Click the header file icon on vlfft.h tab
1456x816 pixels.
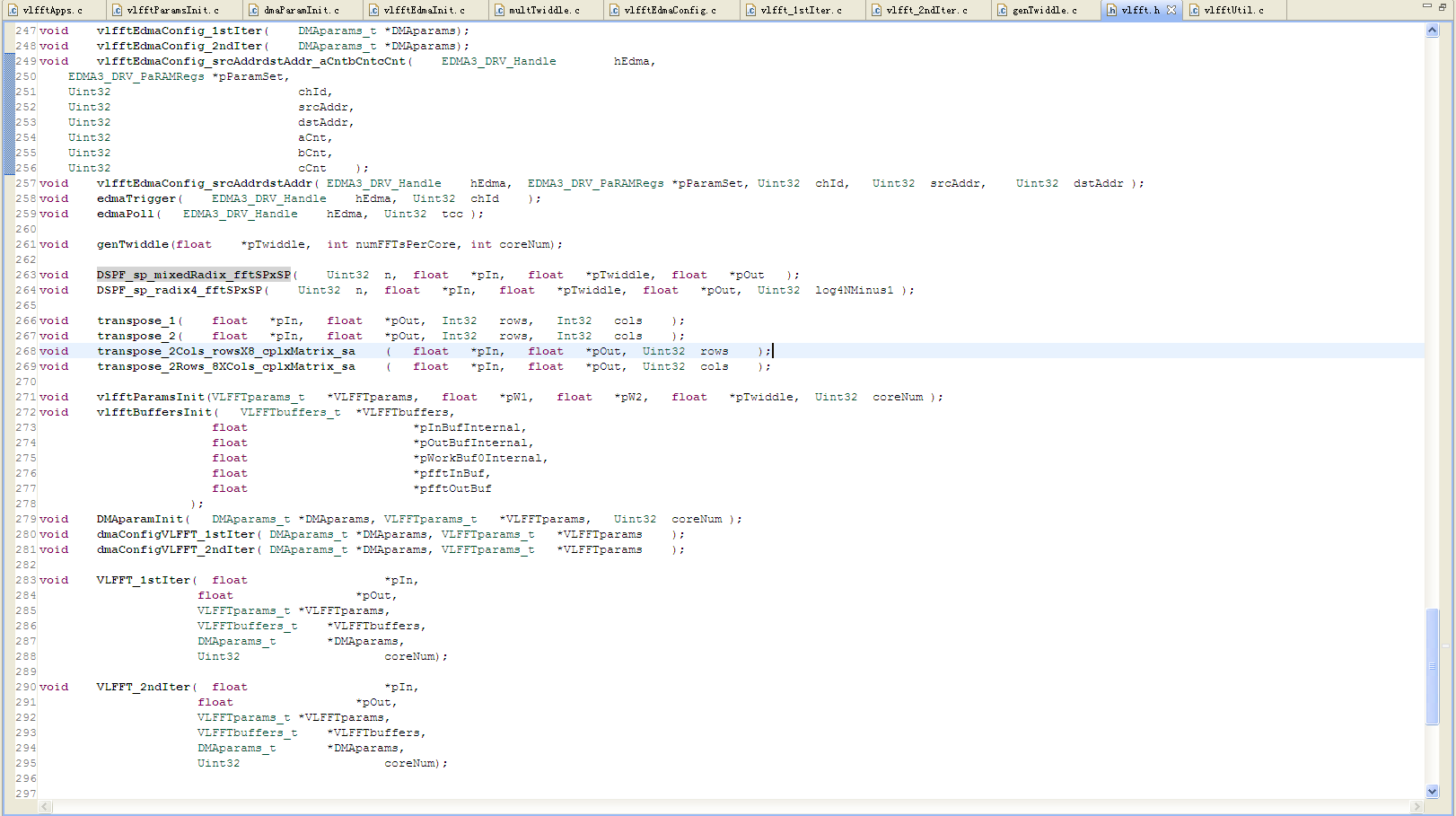tap(1111, 10)
